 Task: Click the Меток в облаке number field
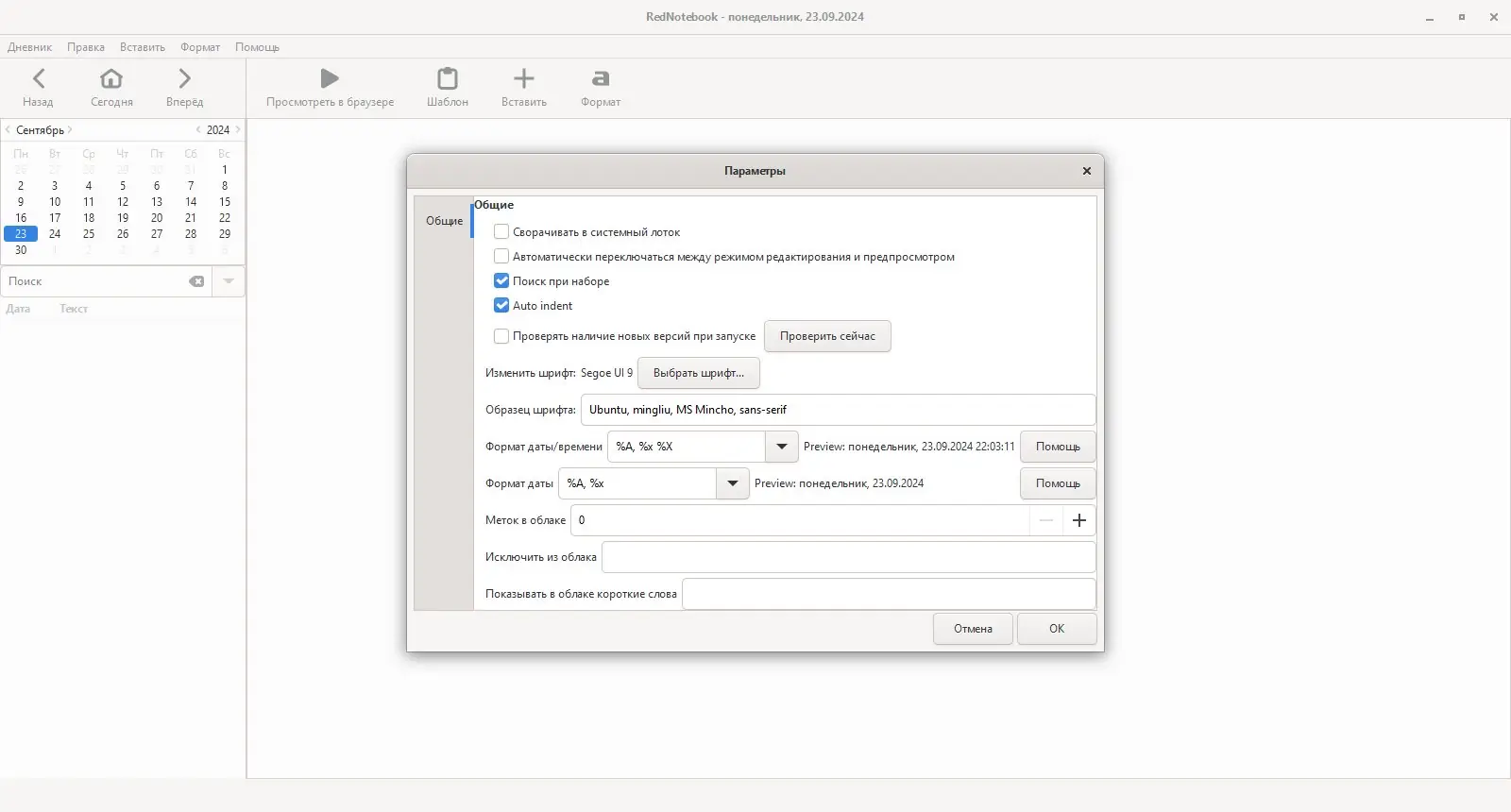tap(801, 520)
